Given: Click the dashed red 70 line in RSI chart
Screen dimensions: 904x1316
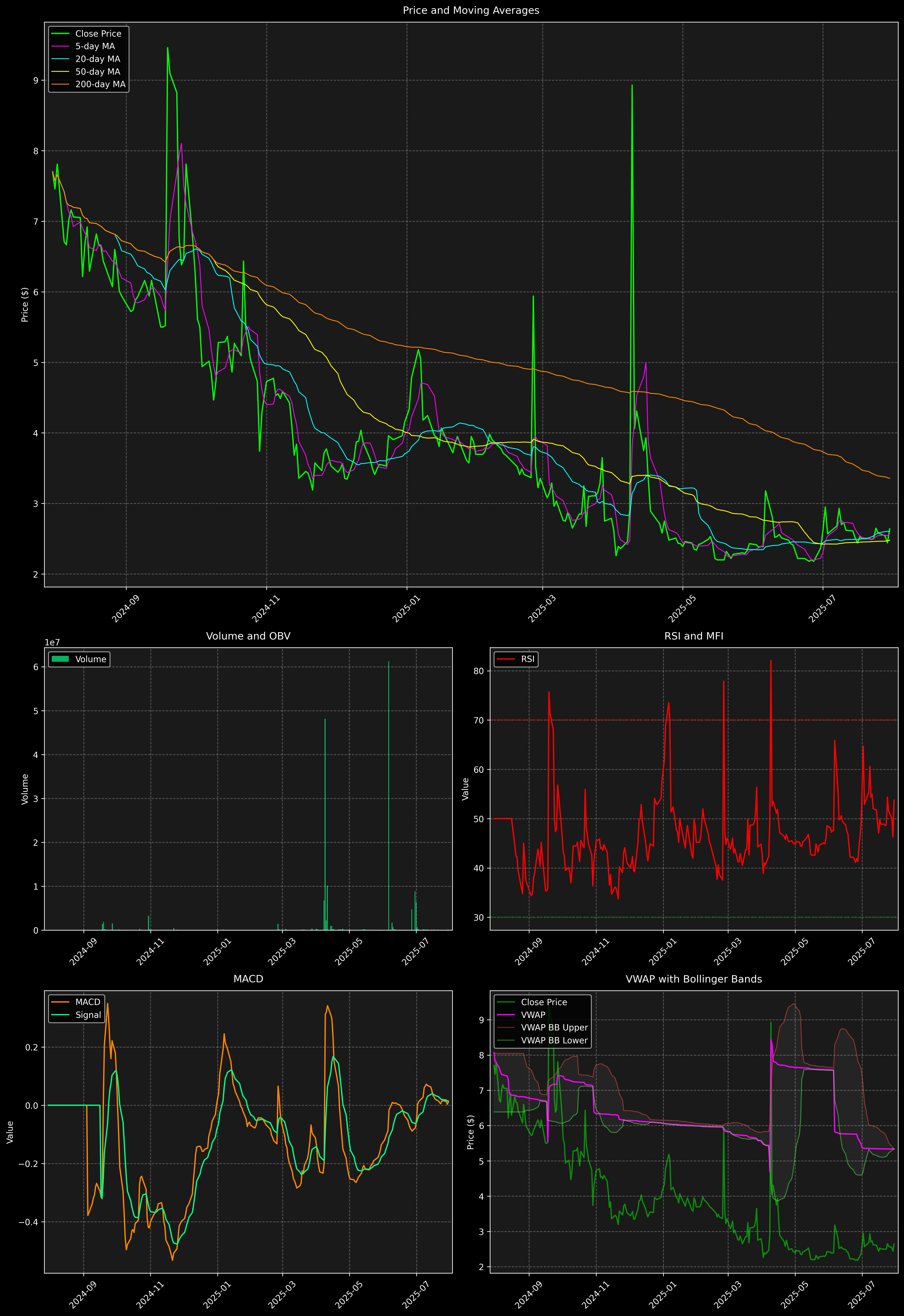Looking at the screenshot, I should [694, 720].
